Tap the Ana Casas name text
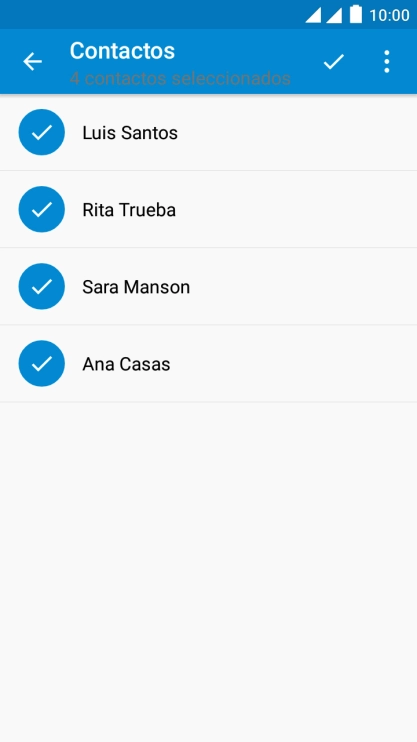Image resolution: width=417 pixels, height=742 pixels. 126,364
